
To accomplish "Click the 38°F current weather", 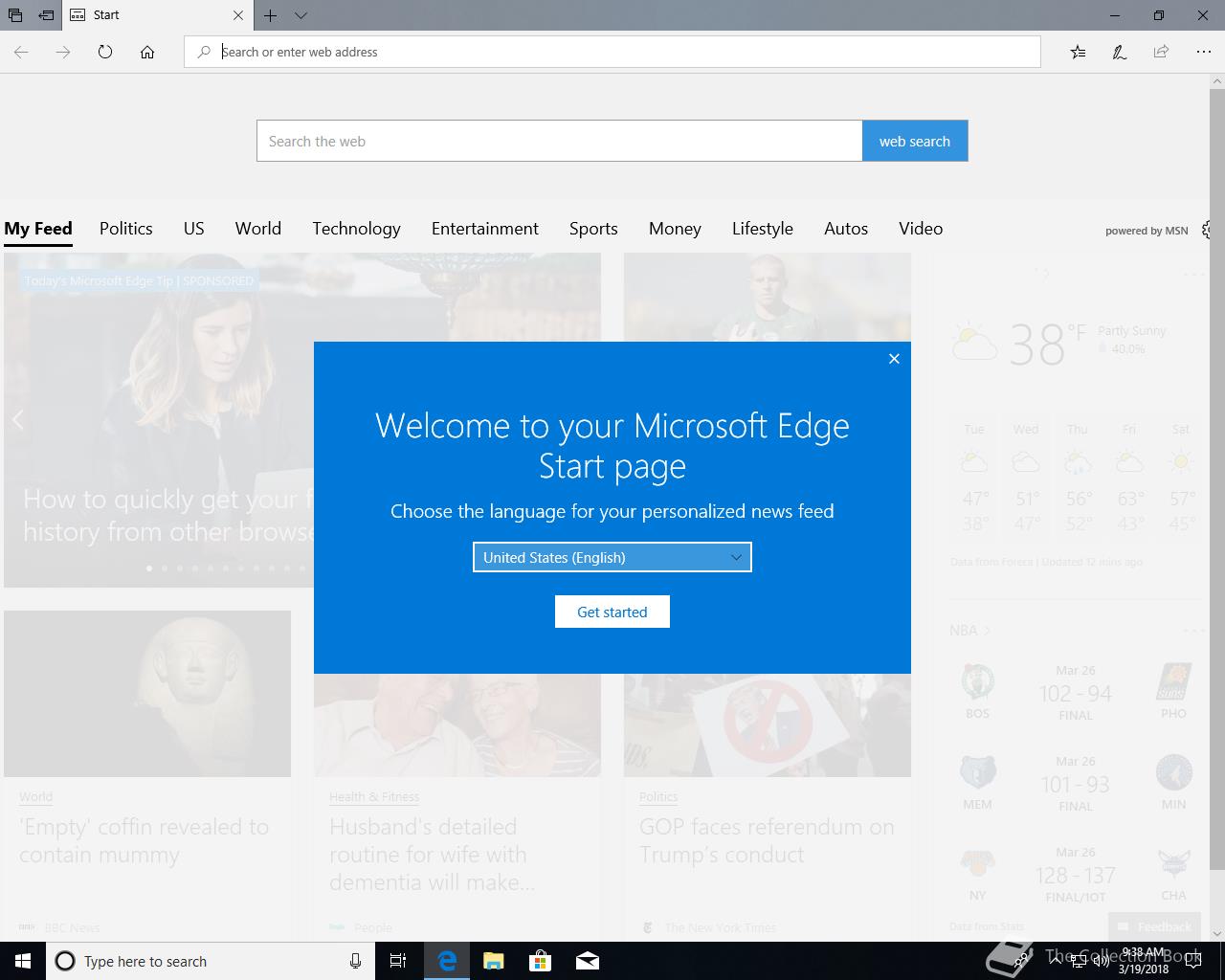I will [1048, 345].
